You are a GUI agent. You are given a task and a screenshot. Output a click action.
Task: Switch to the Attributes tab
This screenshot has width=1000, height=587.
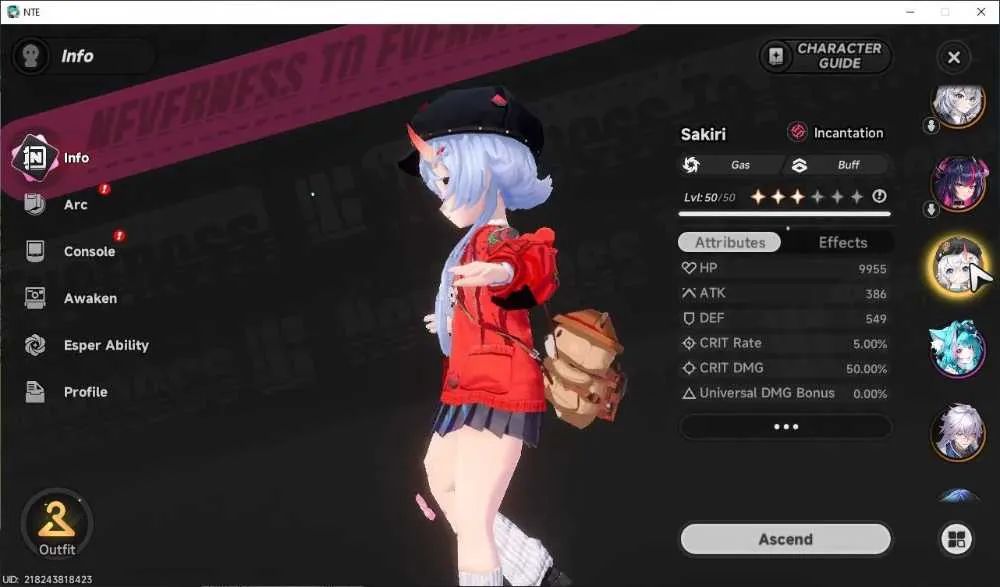pyautogui.click(x=730, y=242)
